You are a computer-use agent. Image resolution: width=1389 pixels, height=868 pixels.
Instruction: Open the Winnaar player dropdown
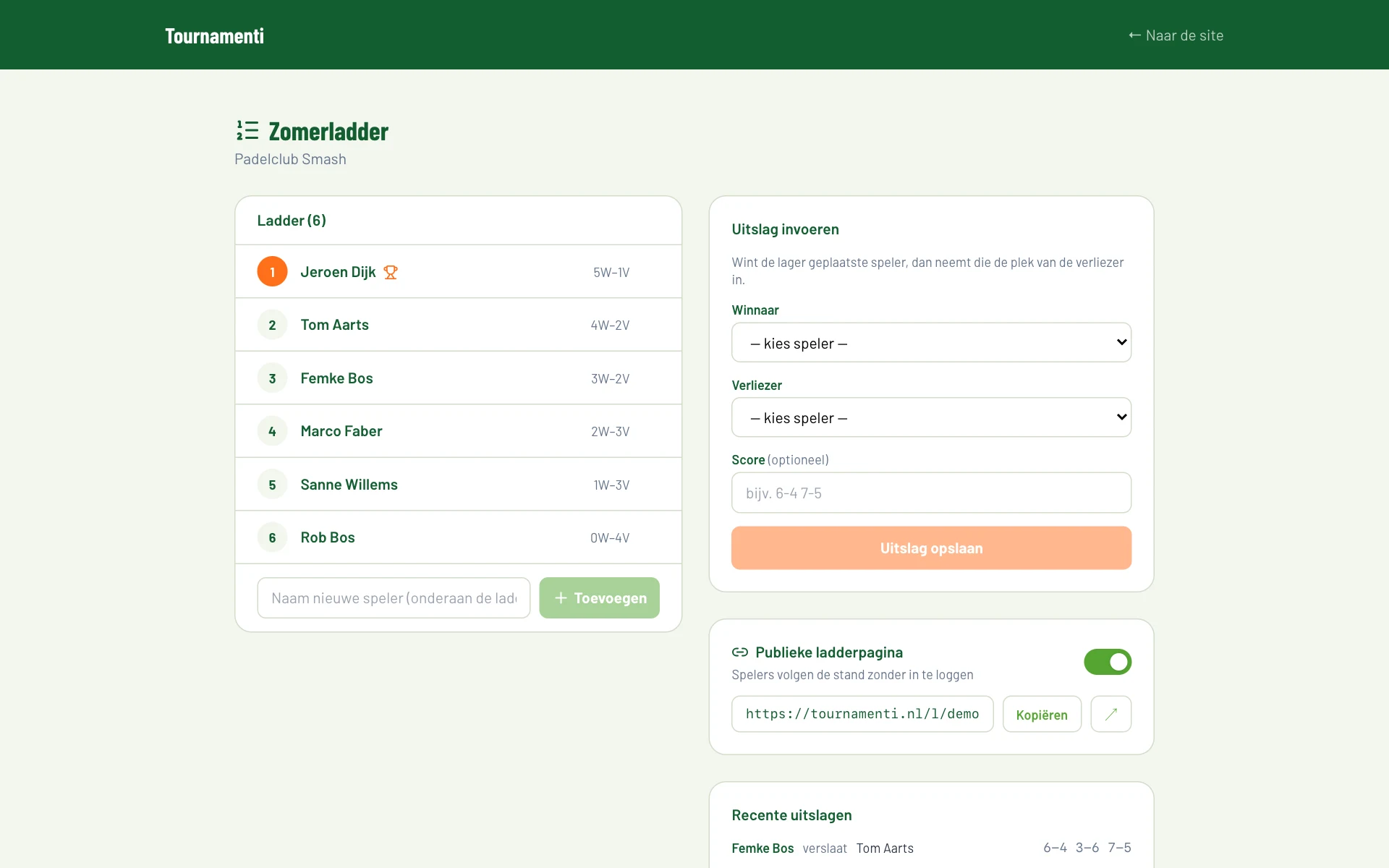(x=931, y=342)
